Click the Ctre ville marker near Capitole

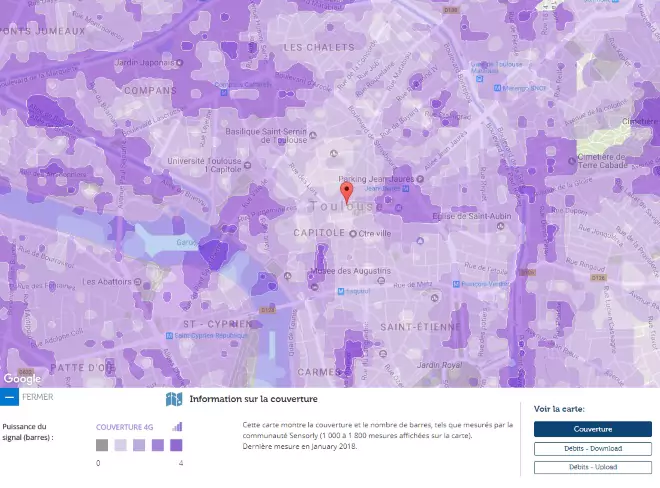point(352,233)
